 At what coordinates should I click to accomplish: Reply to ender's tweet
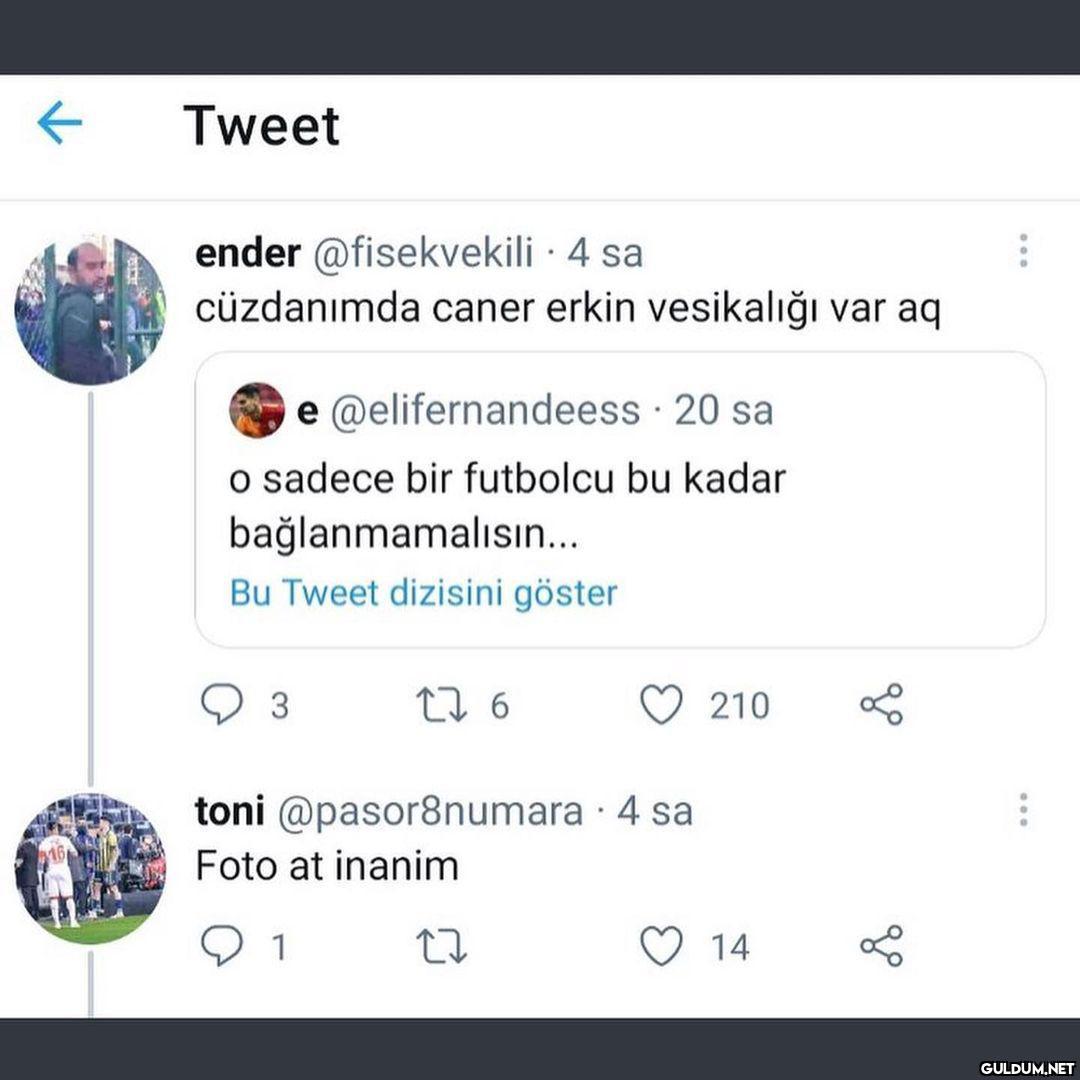coord(221,705)
